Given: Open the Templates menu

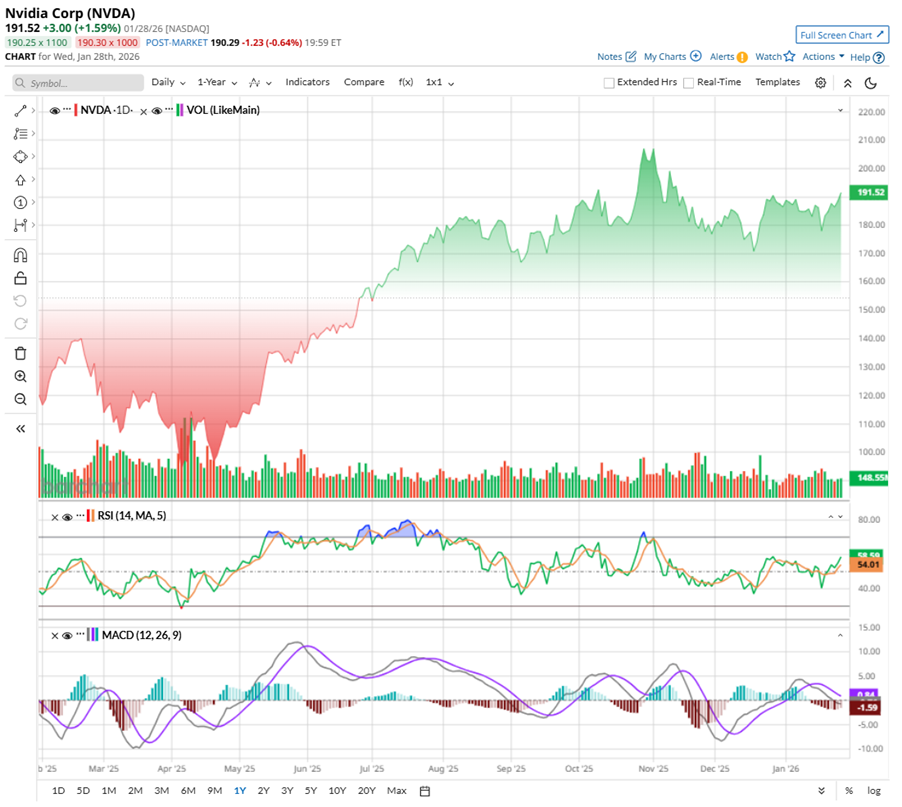Looking at the screenshot, I should 777,82.
